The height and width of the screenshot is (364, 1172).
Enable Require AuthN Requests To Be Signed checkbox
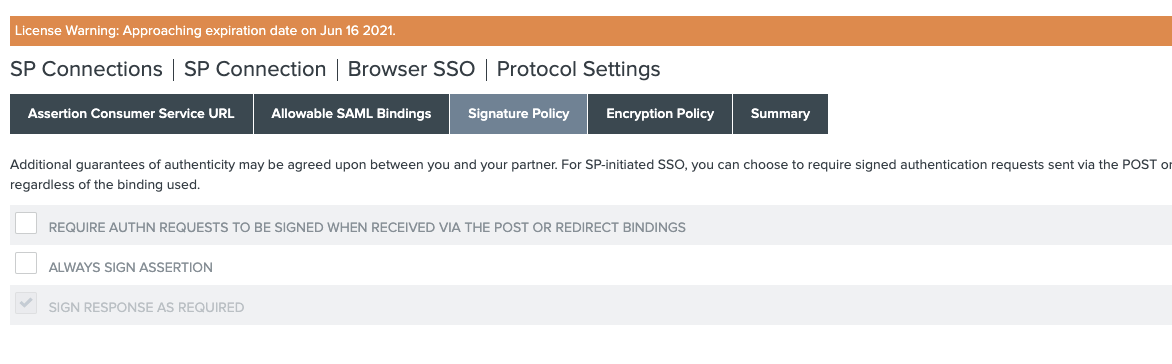[x=26, y=223]
